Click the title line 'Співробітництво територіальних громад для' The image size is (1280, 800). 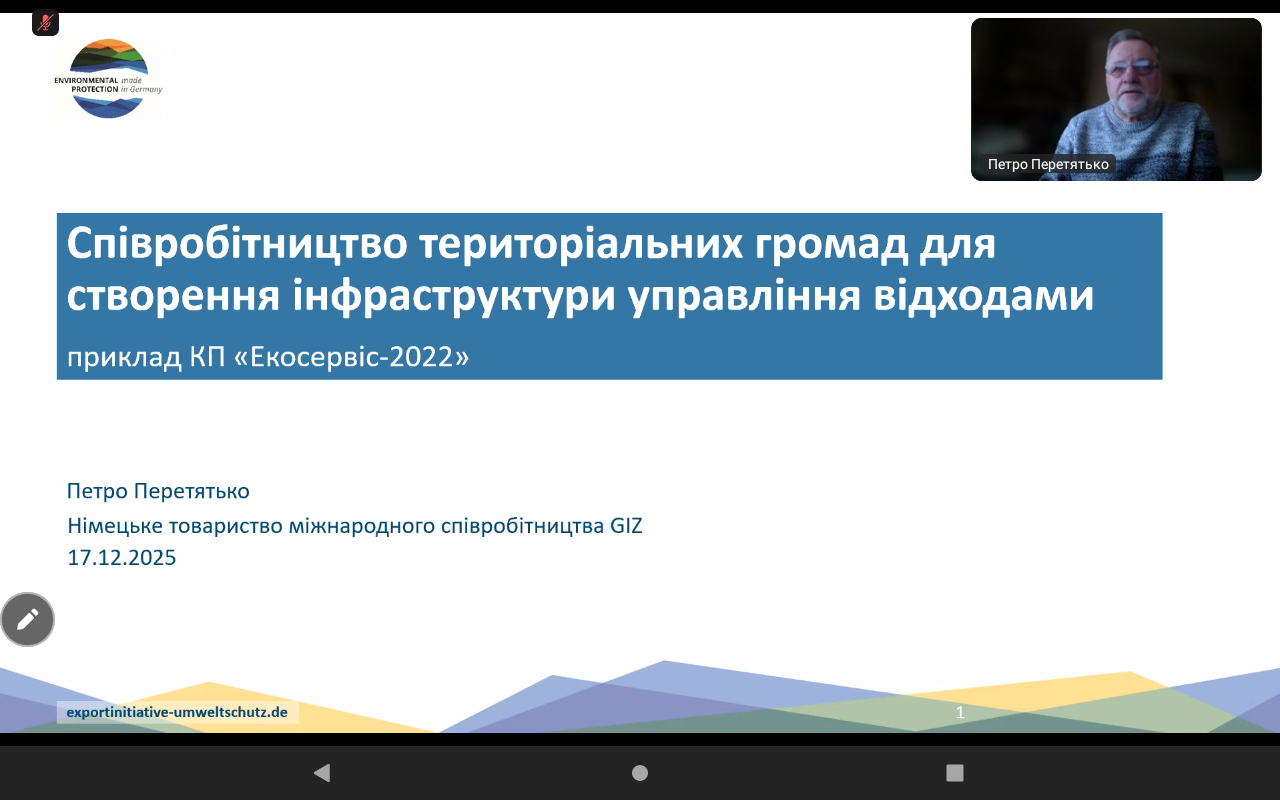530,244
